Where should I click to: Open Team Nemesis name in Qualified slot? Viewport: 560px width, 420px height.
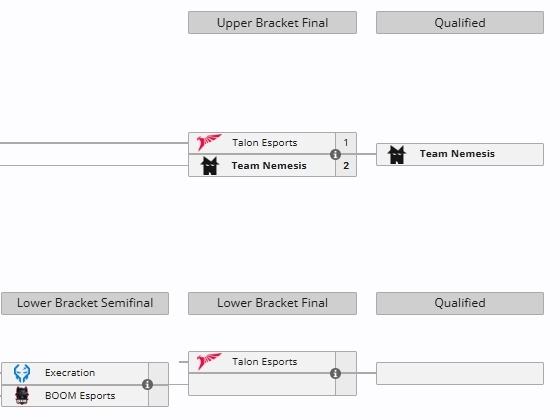(457, 154)
